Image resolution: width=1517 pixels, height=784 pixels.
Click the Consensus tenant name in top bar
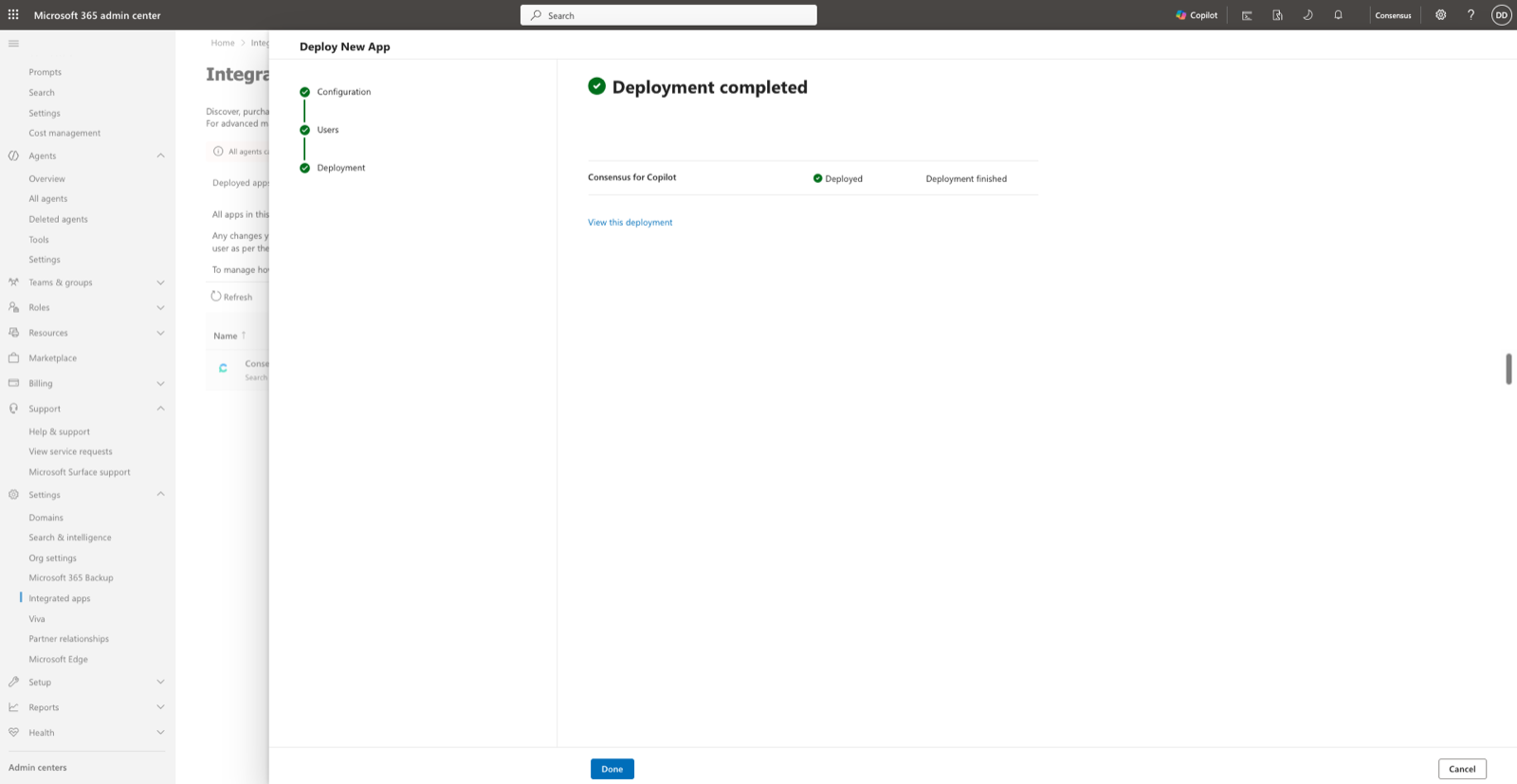point(1393,15)
